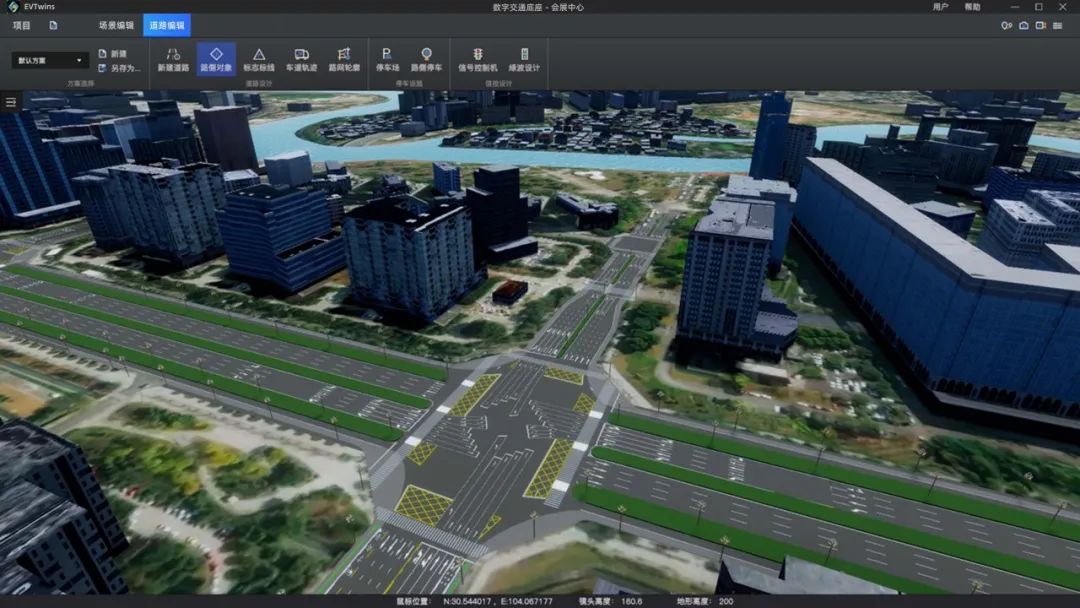Expand the 默认方案 scheme dropdown
Screen dimensions: 1080x608
point(50,61)
